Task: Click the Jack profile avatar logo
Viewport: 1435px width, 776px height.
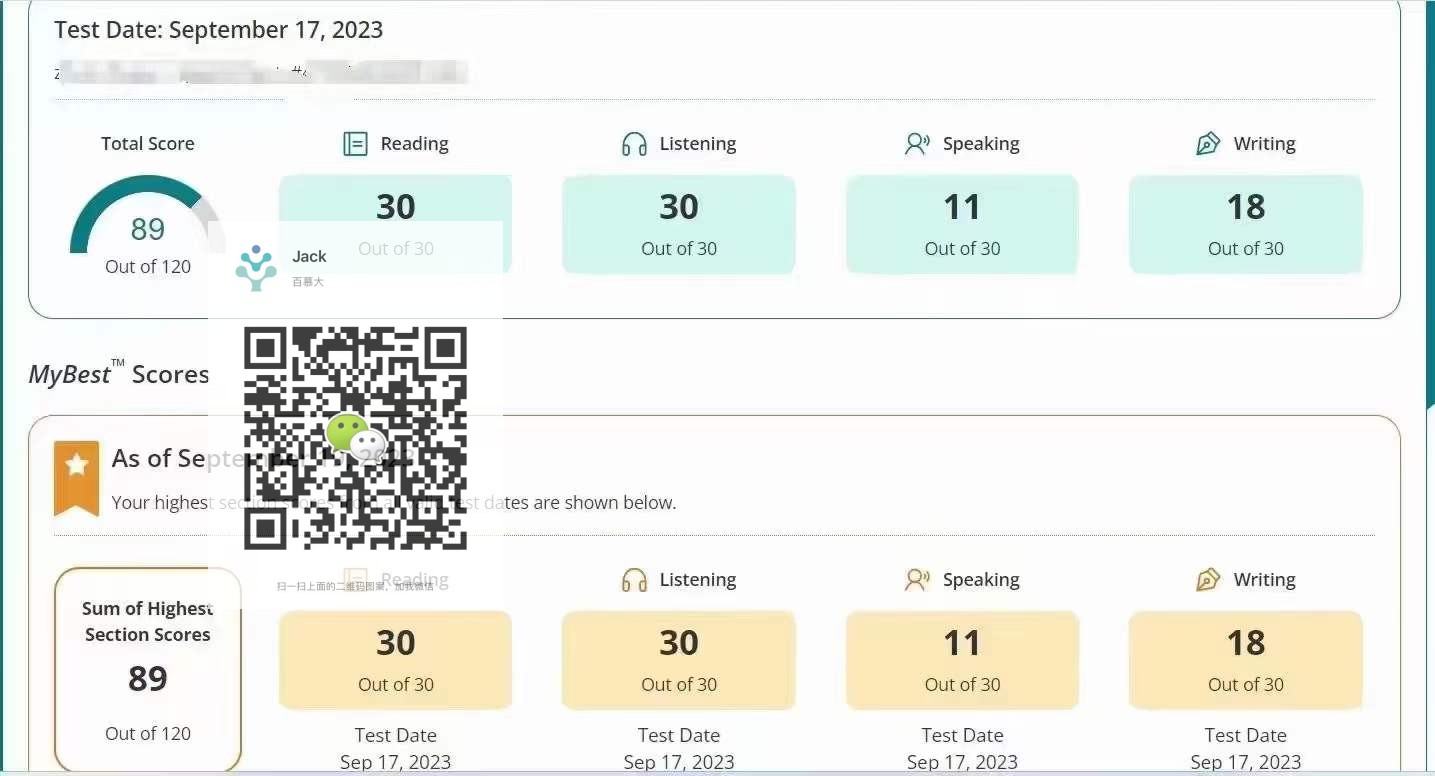Action: [256, 268]
